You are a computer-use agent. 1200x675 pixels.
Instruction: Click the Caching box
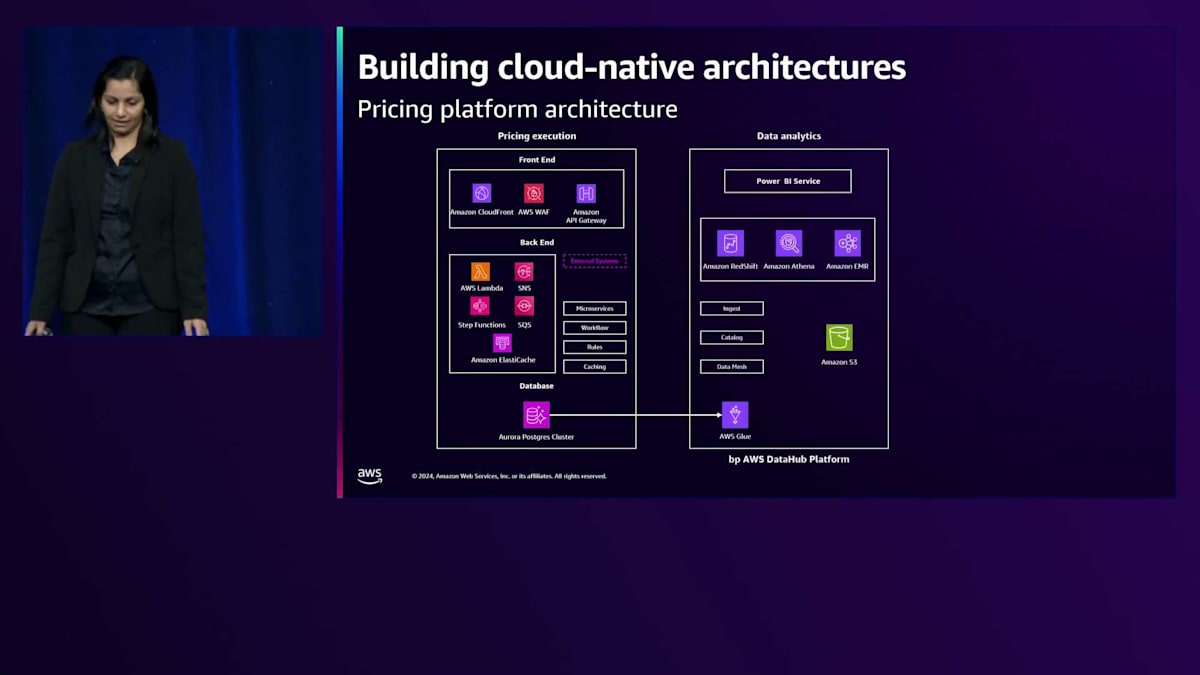point(595,367)
